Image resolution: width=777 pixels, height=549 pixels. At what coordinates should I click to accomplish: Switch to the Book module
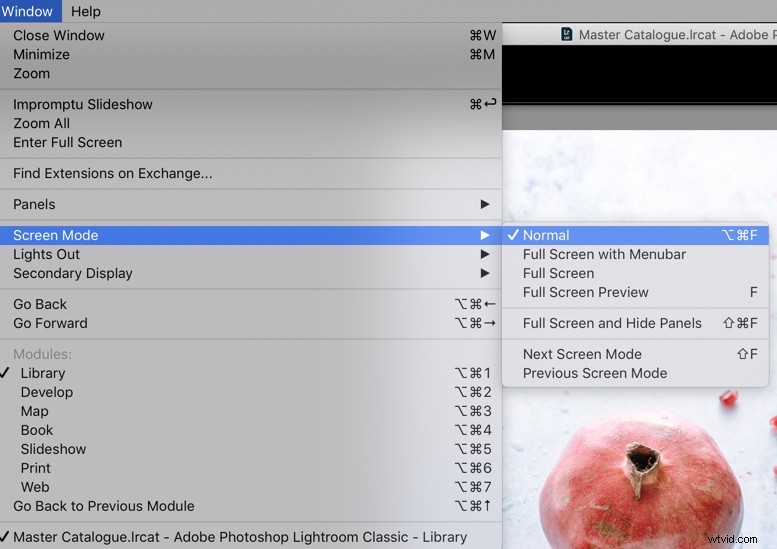pyautogui.click(x=251, y=430)
